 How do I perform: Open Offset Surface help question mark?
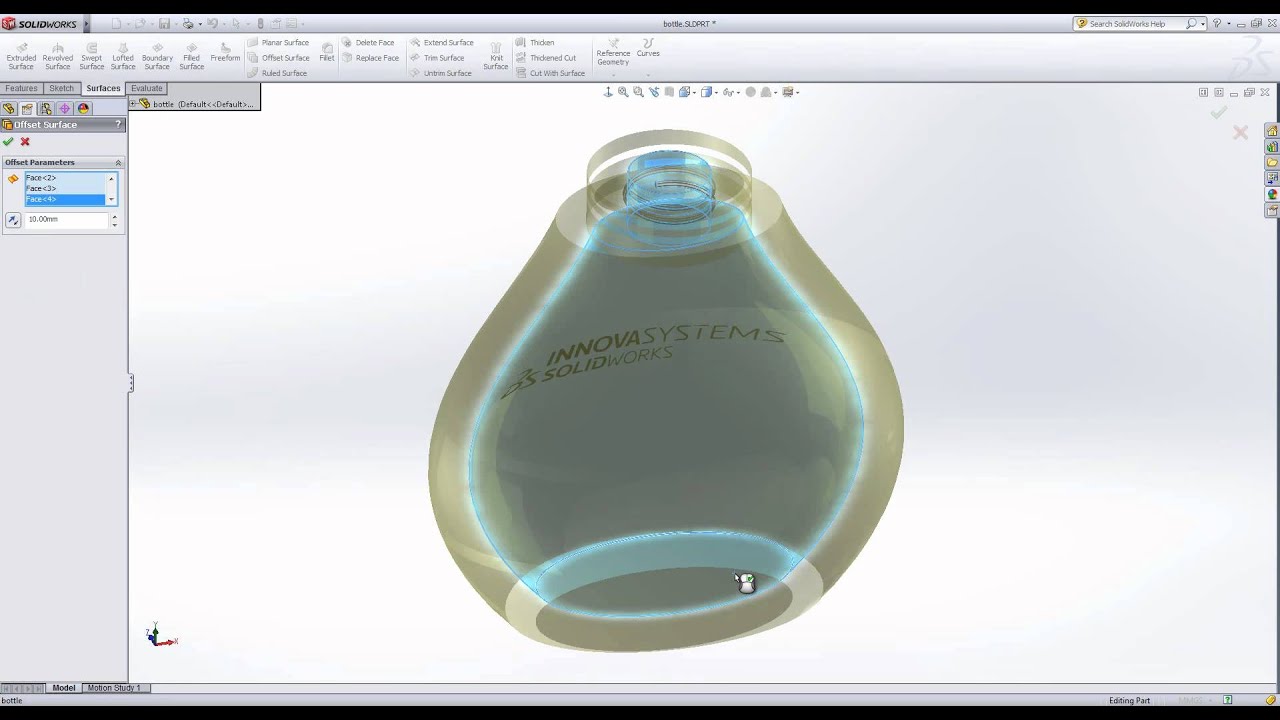118,125
